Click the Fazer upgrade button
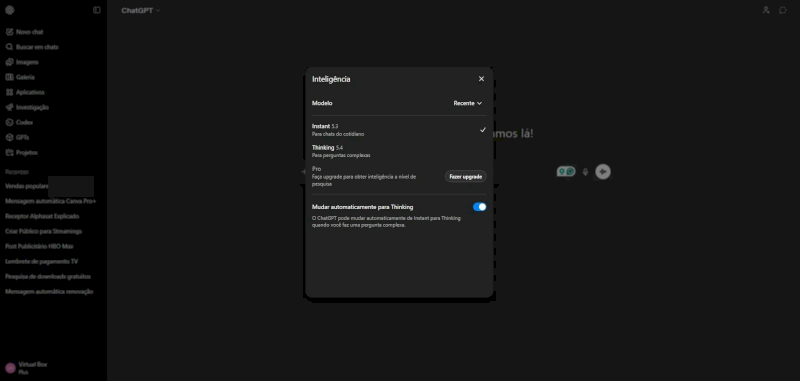 465,176
